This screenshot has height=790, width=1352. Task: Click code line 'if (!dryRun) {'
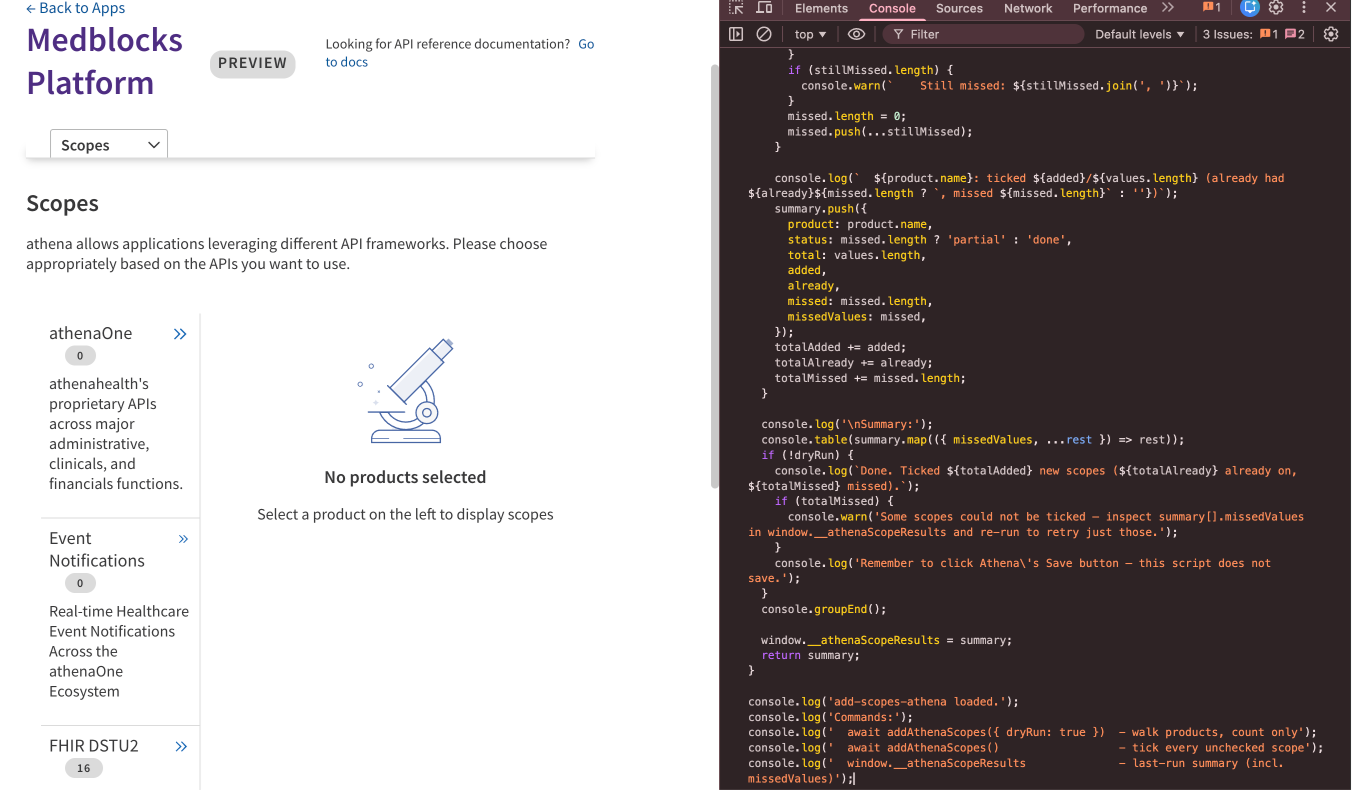(808, 455)
